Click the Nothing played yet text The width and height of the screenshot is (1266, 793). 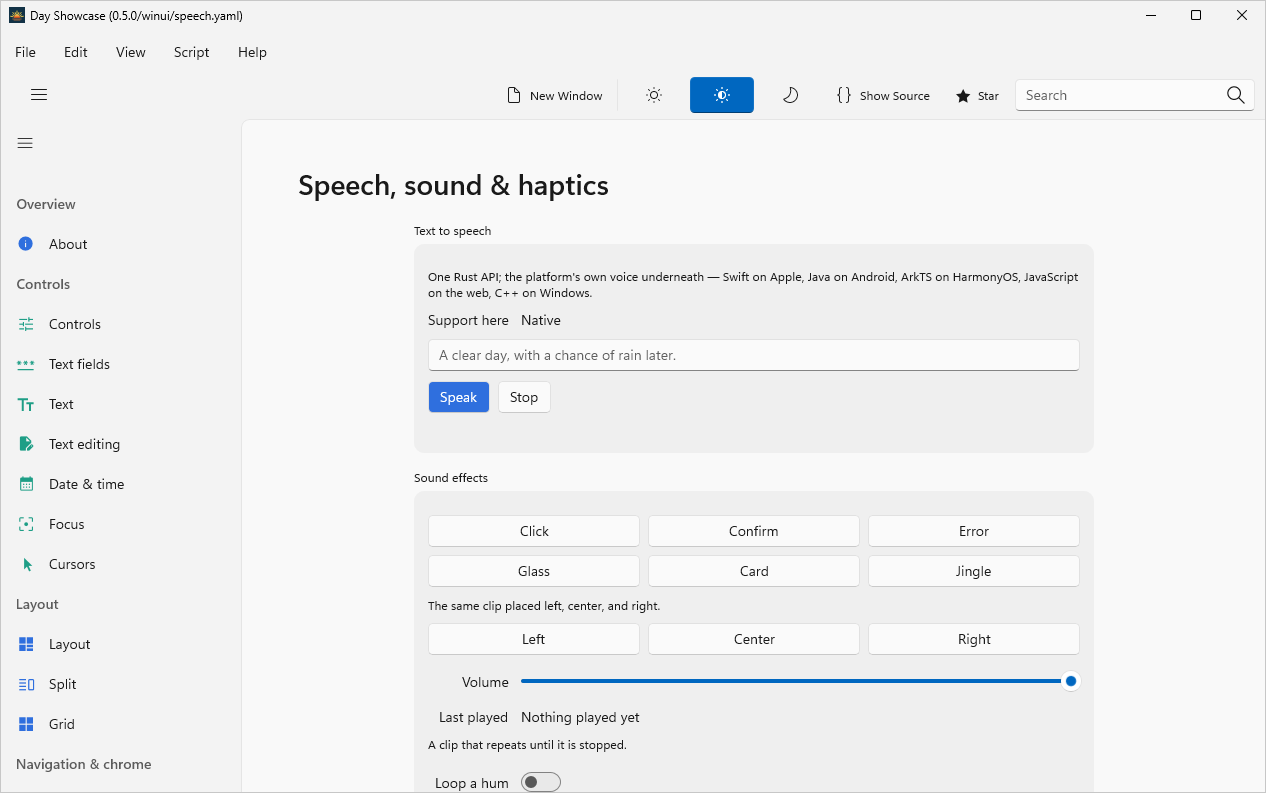pyautogui.click(x=580, y=717)
